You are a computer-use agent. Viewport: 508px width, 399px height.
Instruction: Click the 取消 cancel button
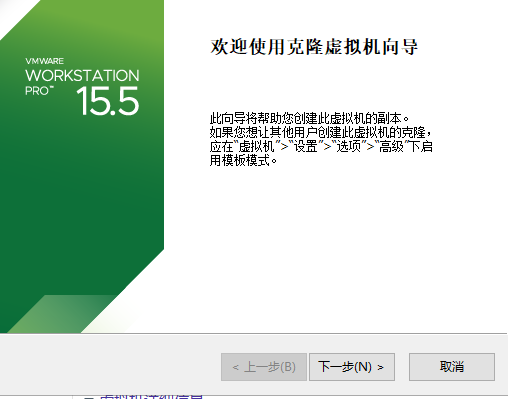452,367
